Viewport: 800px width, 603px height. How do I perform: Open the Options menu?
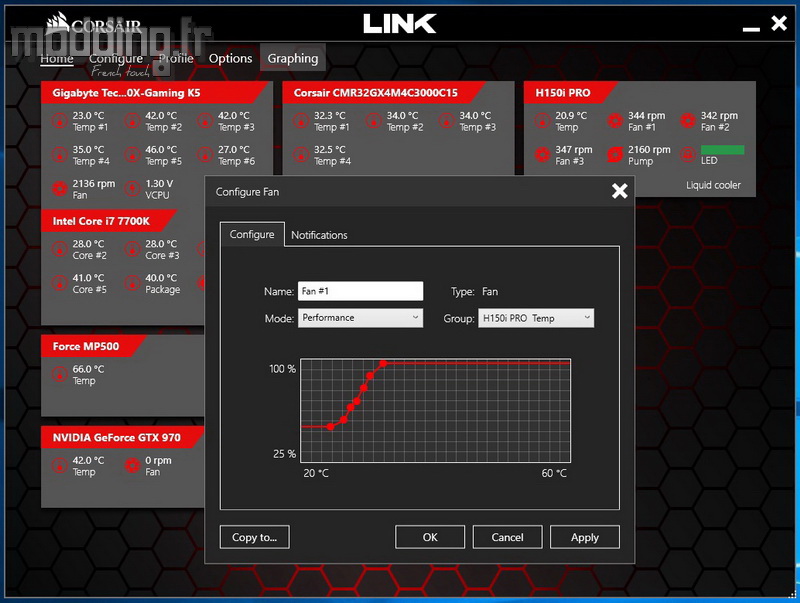click(230, 59)
